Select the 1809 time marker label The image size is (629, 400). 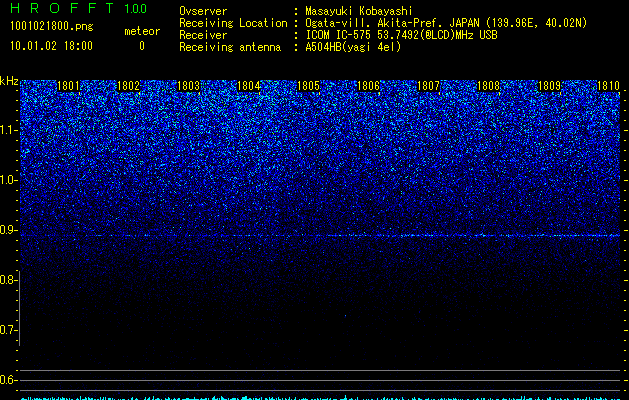point(549,86)
